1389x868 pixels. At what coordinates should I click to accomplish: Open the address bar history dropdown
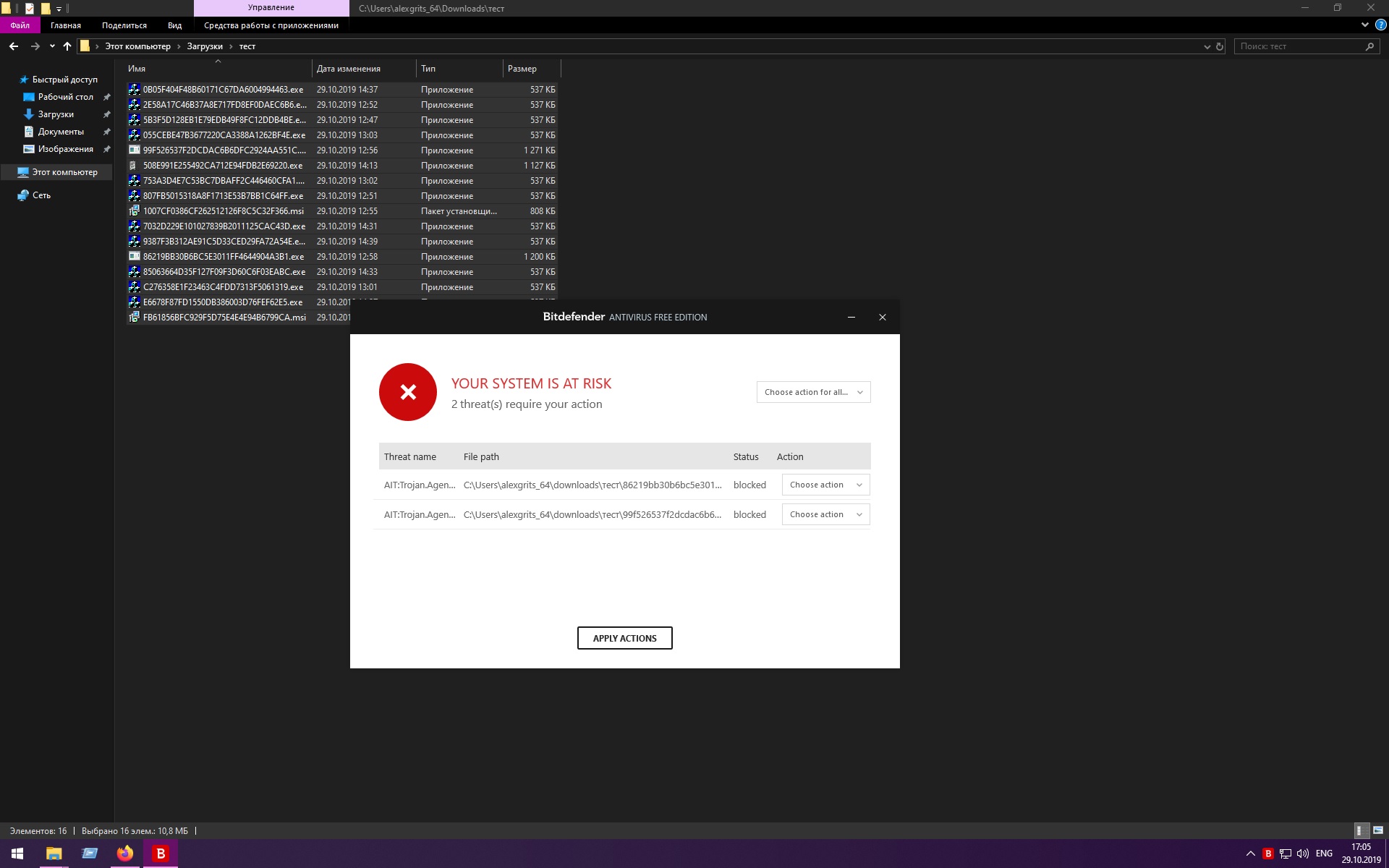tap(1207, 46)
